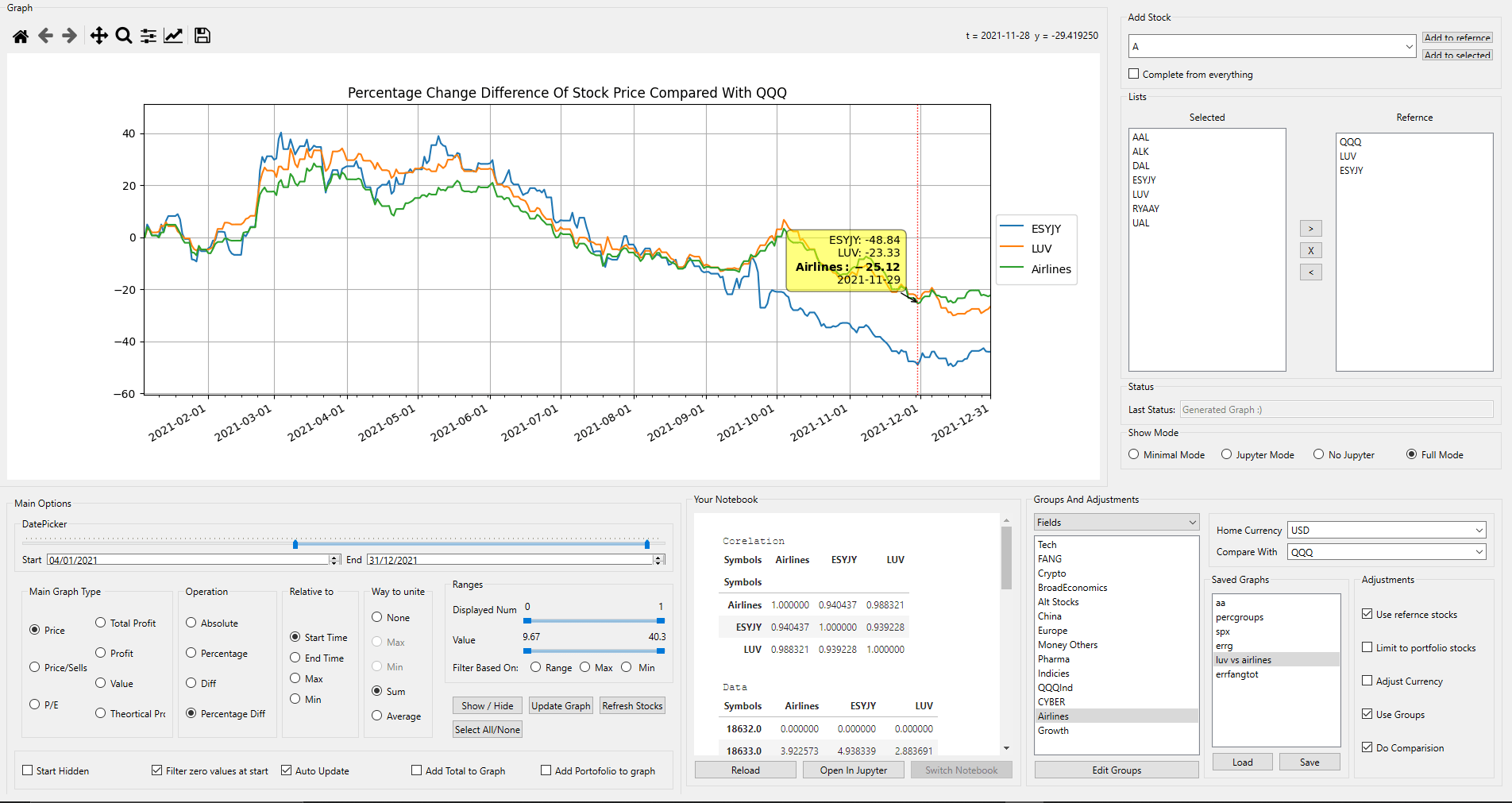Go back to previous view arrow
Image resolution: width=1512 pixels, height=803 pixels.
pyautogui.click(x=45, y=36)
